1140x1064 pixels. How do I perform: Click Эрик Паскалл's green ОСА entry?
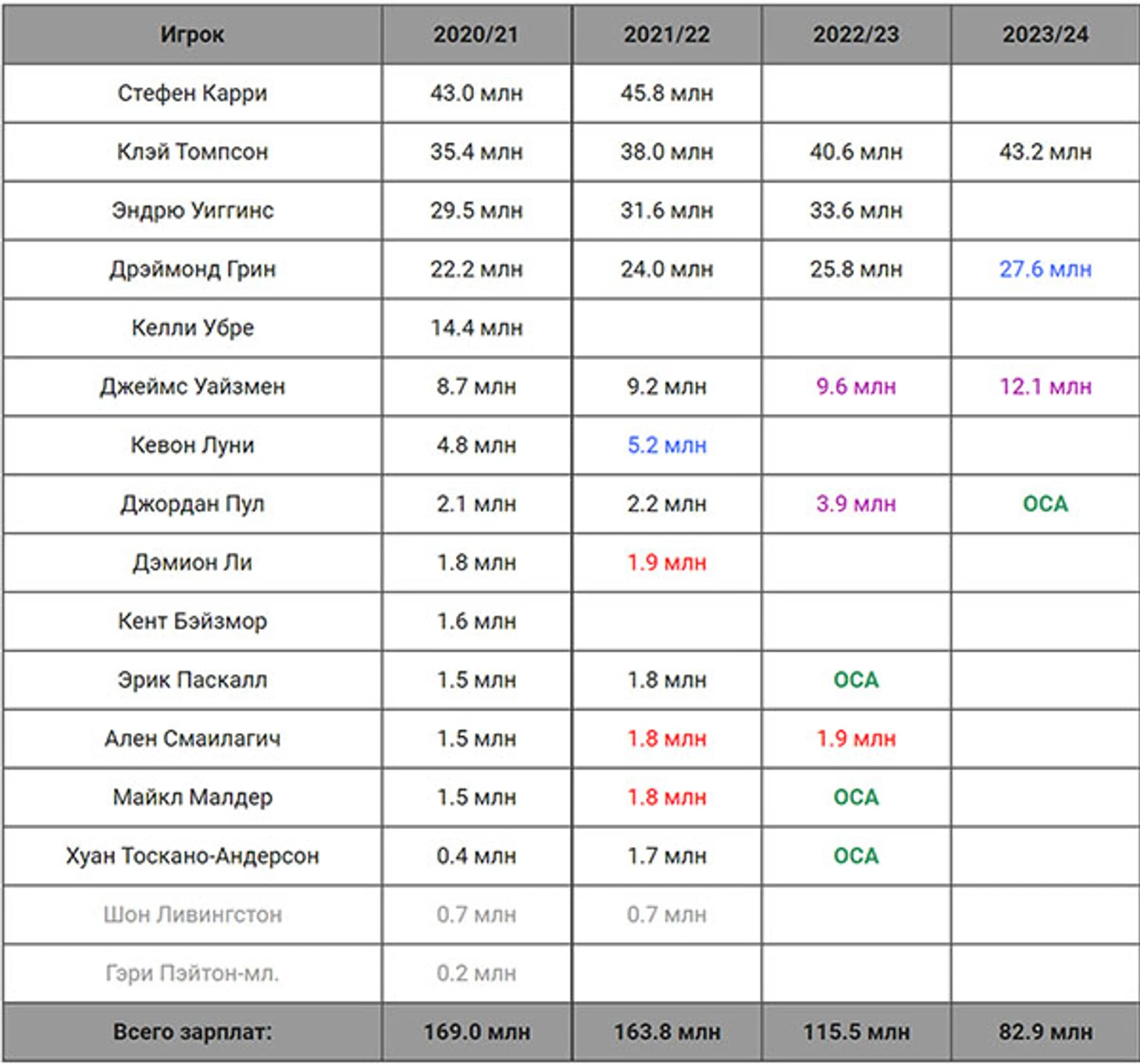tap(857, 680)
